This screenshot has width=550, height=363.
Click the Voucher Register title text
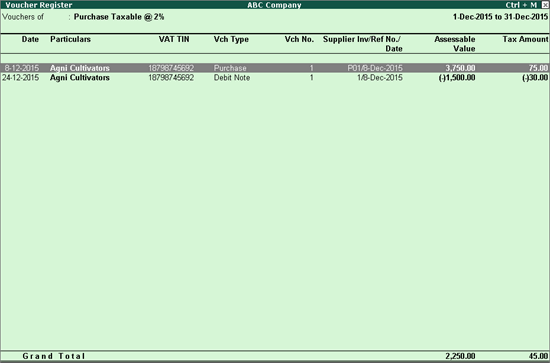click(x=39, y=5)
